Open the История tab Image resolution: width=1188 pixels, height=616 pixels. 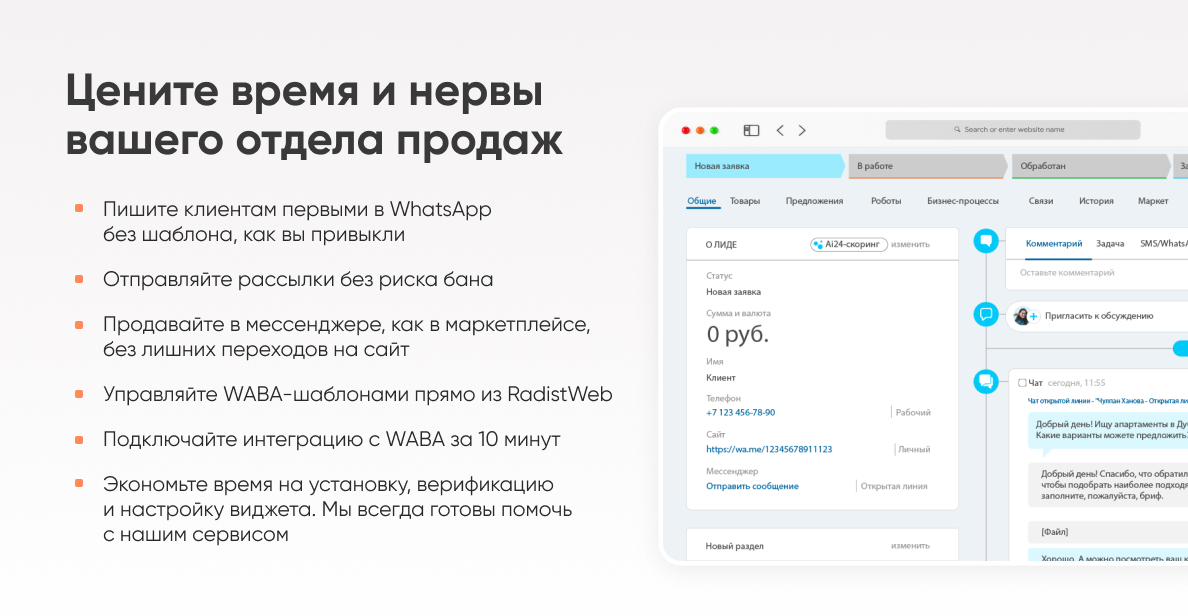pos(1096,201)
